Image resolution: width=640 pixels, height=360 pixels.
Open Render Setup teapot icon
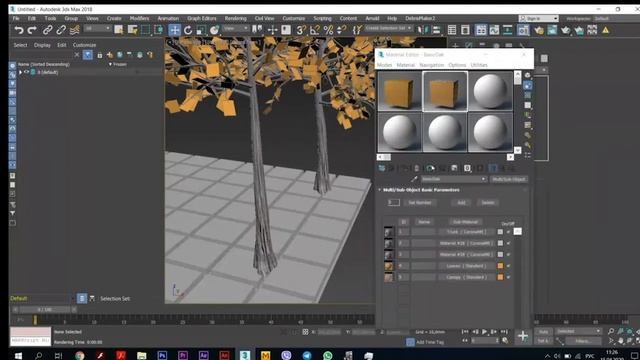click(539, 30)
